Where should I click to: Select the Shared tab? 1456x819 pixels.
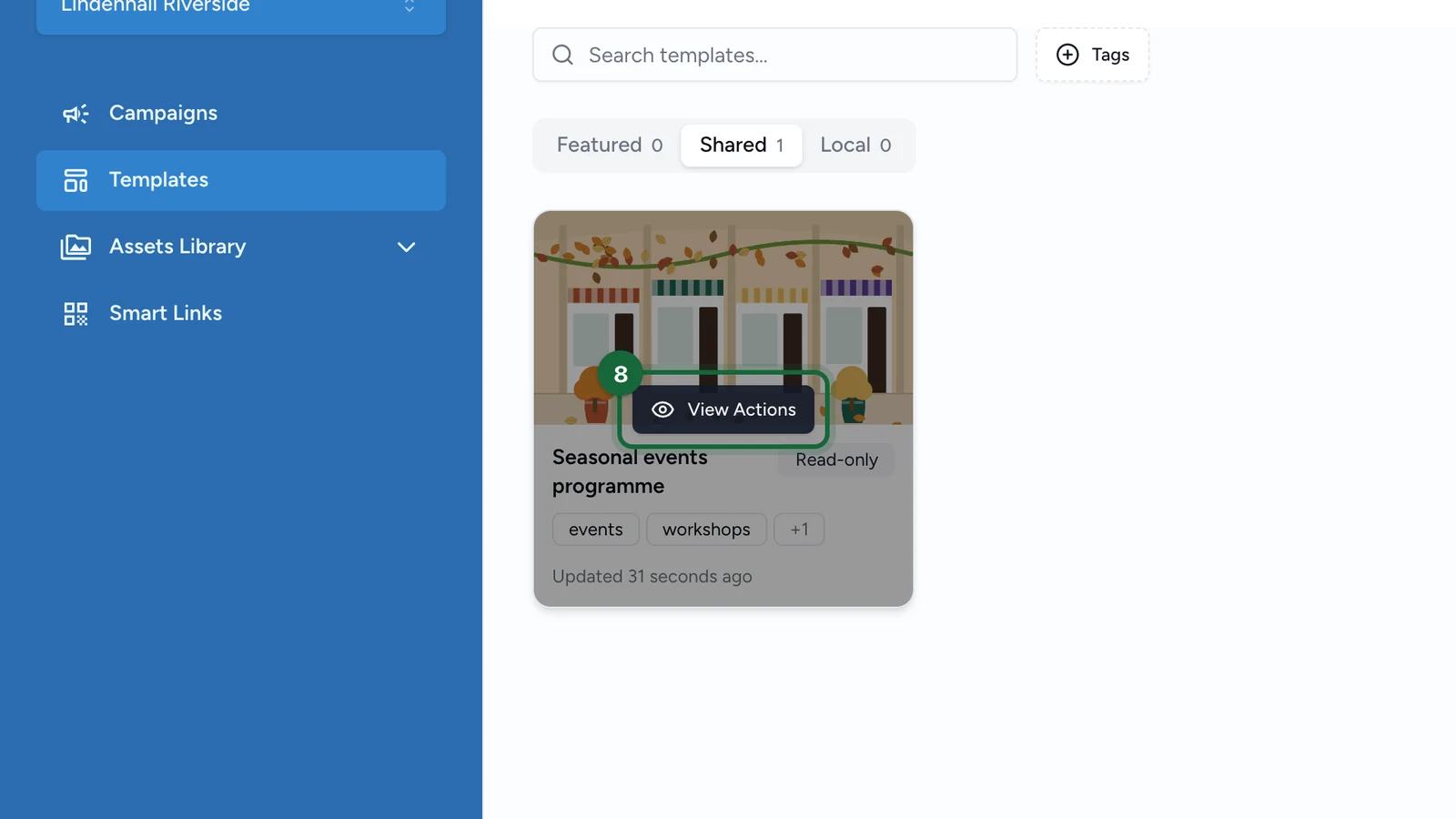coord(742,146)
